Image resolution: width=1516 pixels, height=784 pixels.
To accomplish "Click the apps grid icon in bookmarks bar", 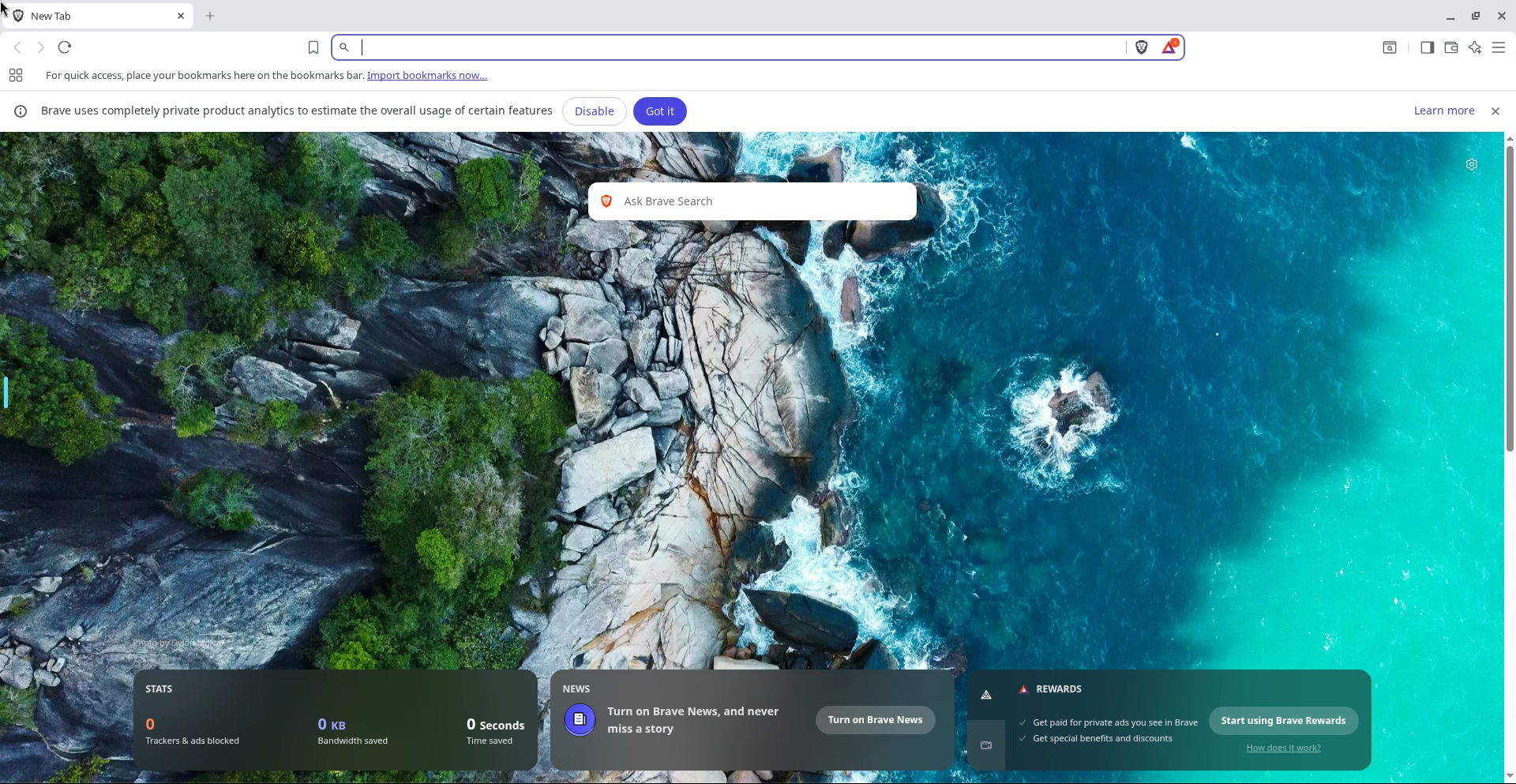I will click(x=16, y=76).
